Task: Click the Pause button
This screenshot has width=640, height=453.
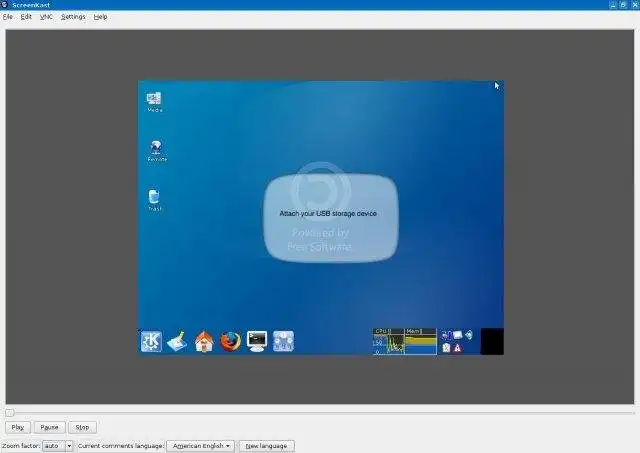Action: click(x=49, y=427)
